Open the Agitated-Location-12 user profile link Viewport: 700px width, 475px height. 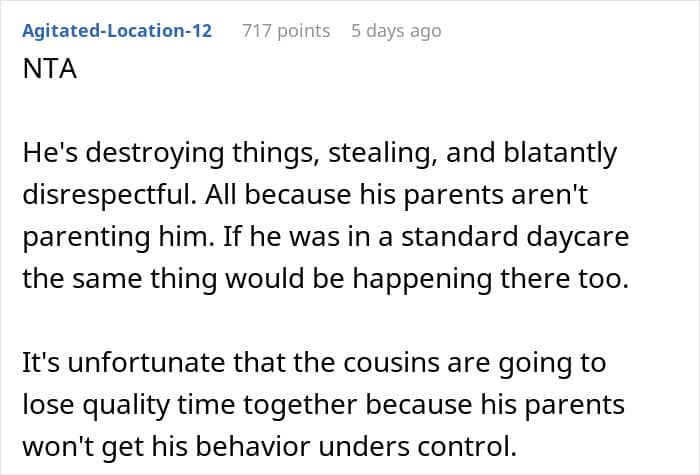(x=117, y=31)
